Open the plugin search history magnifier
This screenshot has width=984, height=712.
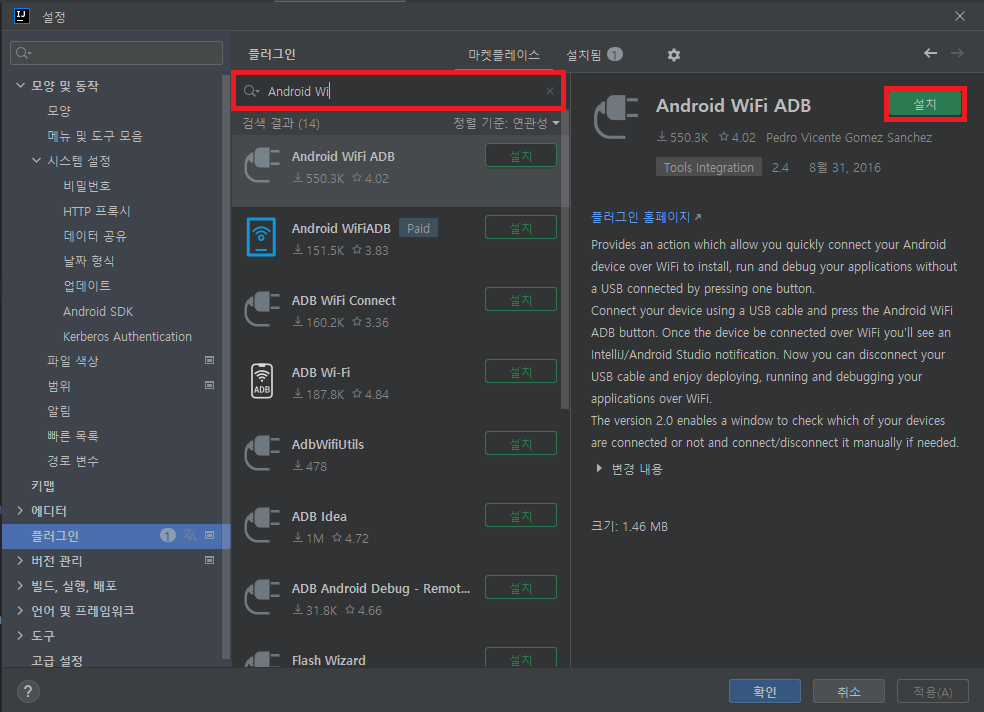251,91
